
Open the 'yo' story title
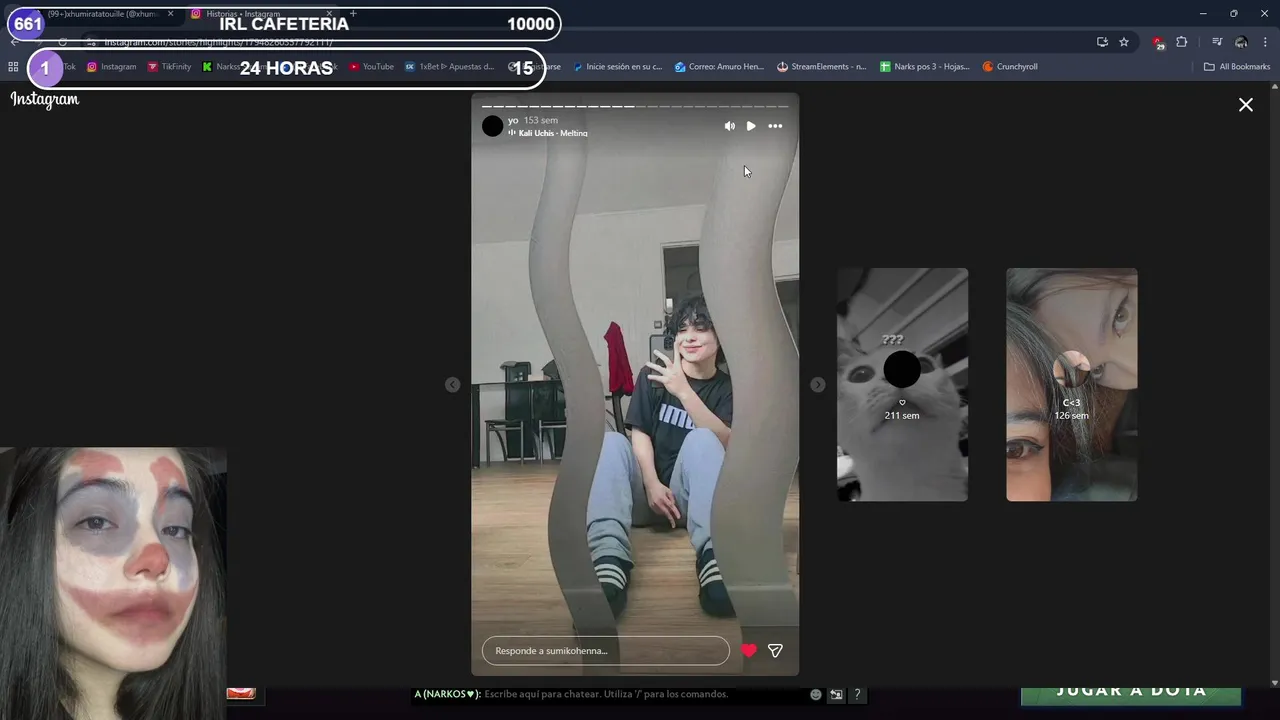pyautogui.click(x=513, y=120)
